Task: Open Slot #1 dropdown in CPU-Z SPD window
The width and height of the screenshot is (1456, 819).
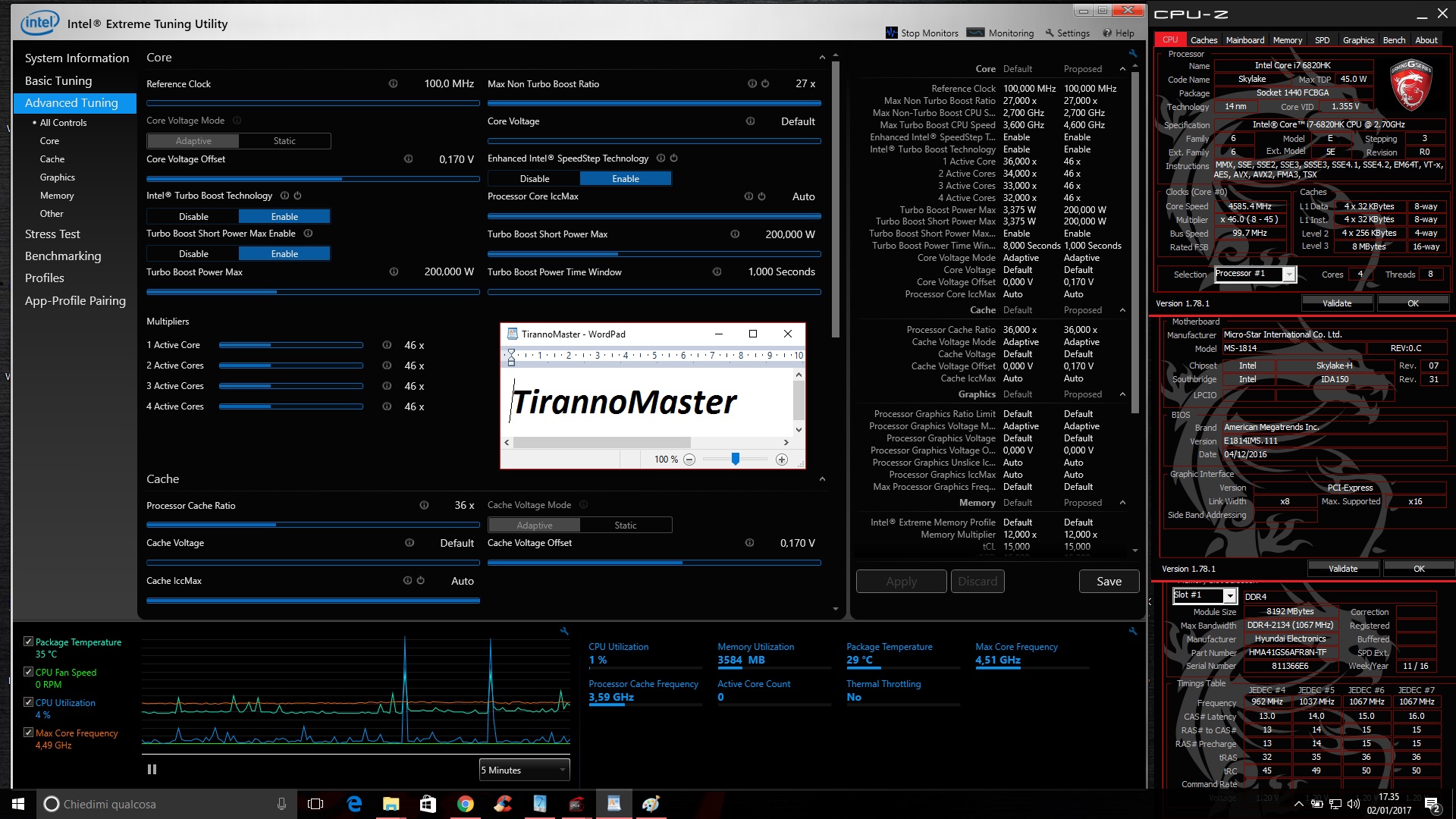Action: [1204, 595]
